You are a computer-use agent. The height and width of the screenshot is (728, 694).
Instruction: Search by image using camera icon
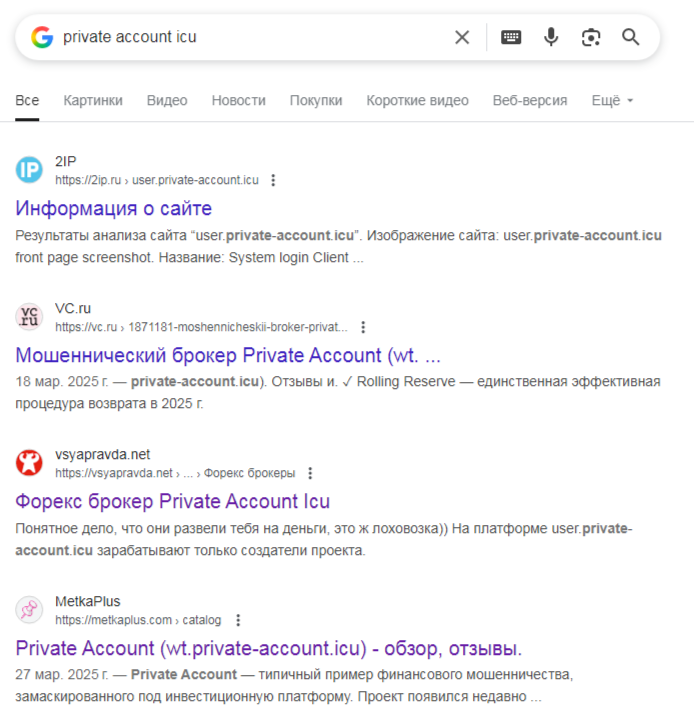591,37
